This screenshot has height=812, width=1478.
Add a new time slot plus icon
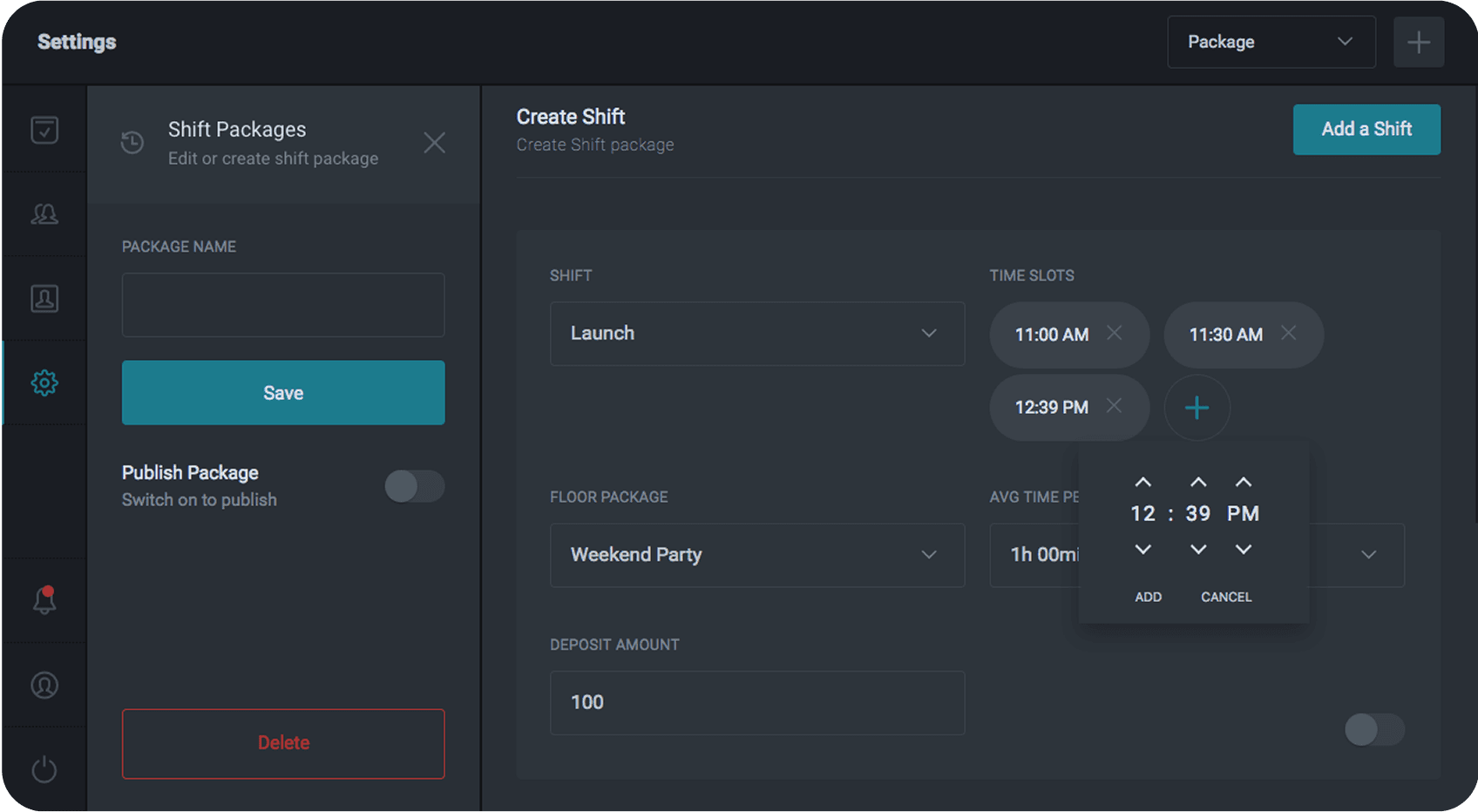coord(1197,408)
